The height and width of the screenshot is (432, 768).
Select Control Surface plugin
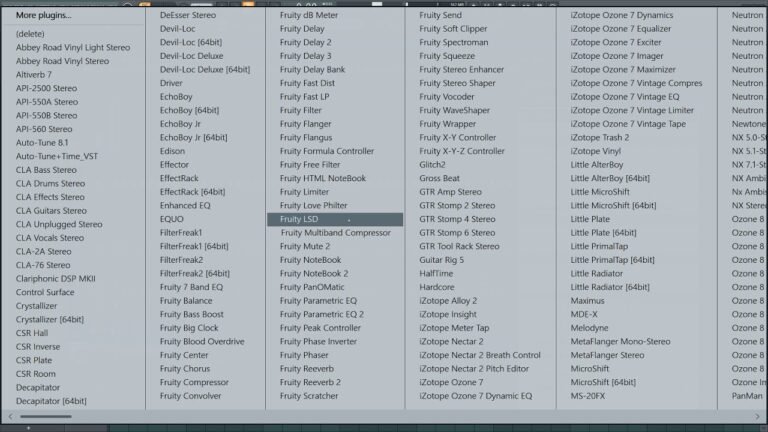45,292
